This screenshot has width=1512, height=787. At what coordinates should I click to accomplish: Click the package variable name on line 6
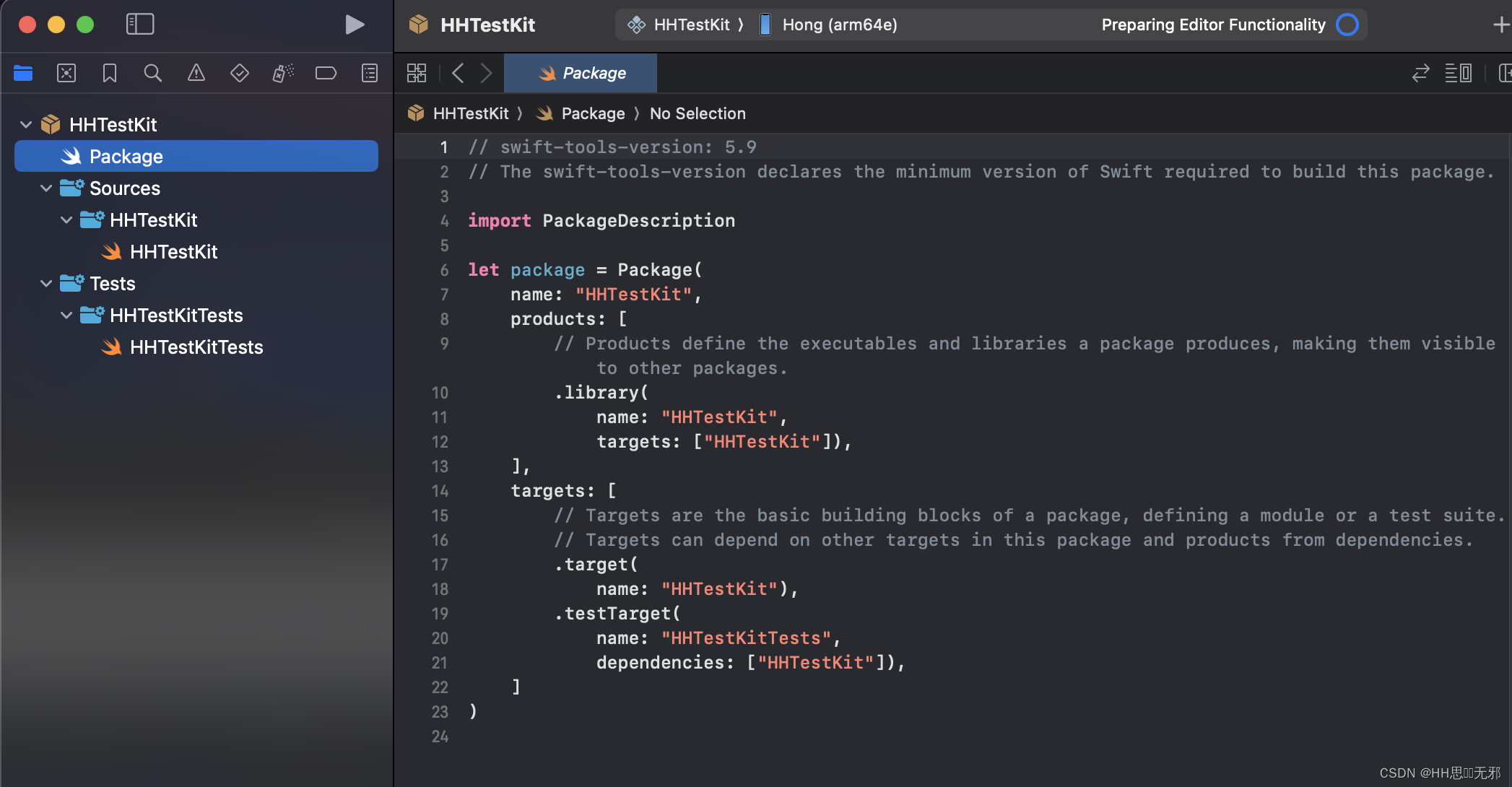click(x=547, y=270)
